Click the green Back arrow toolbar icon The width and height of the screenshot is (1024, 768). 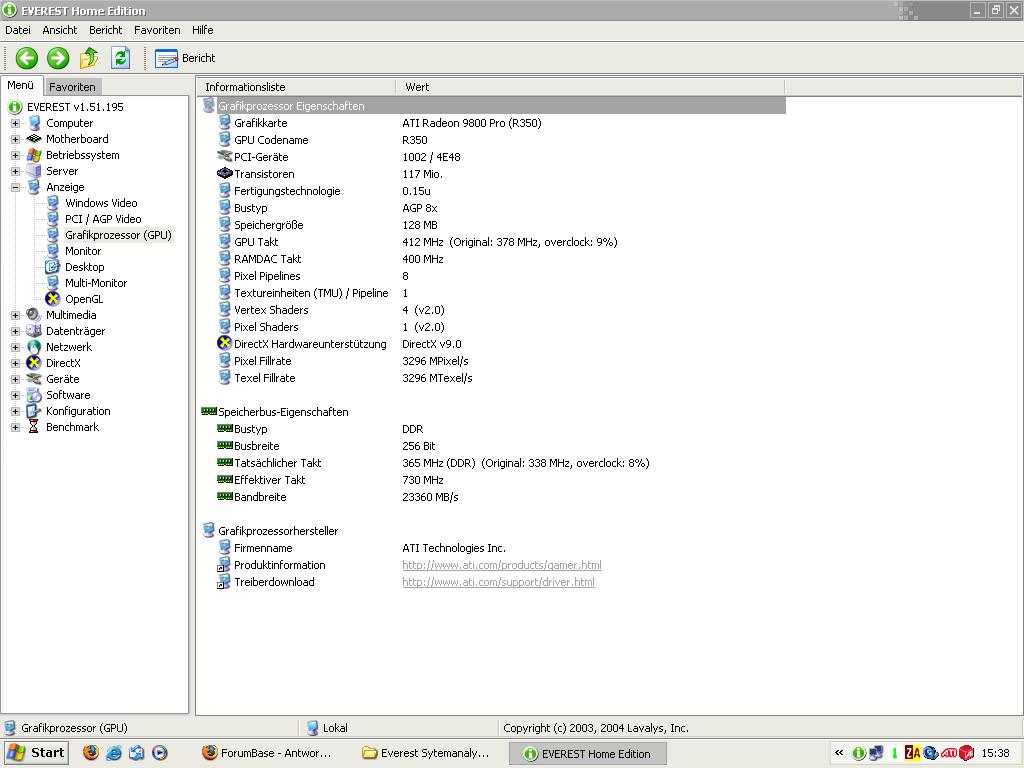tap(27, 58)
